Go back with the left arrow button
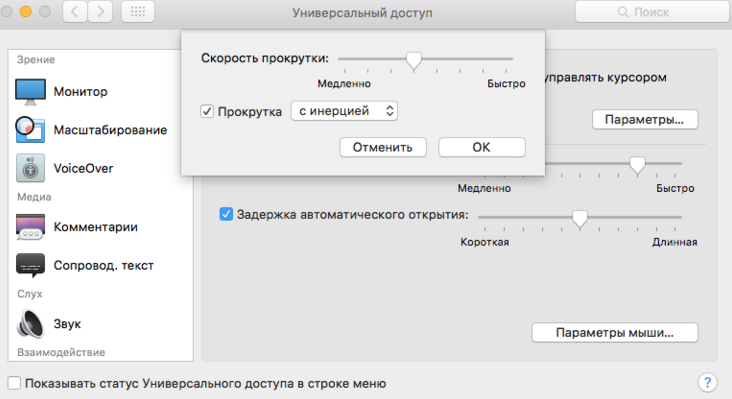This screenshot has width=732, height=399. pos(75,12)
